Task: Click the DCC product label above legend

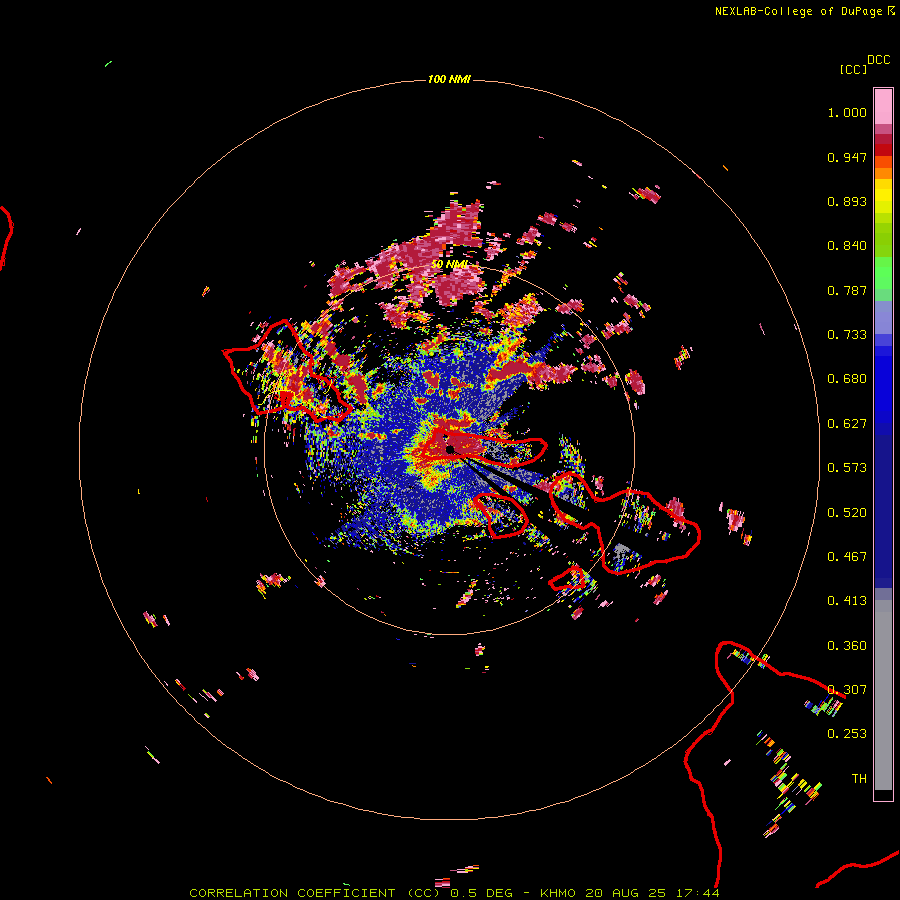Action: point(879,60)
